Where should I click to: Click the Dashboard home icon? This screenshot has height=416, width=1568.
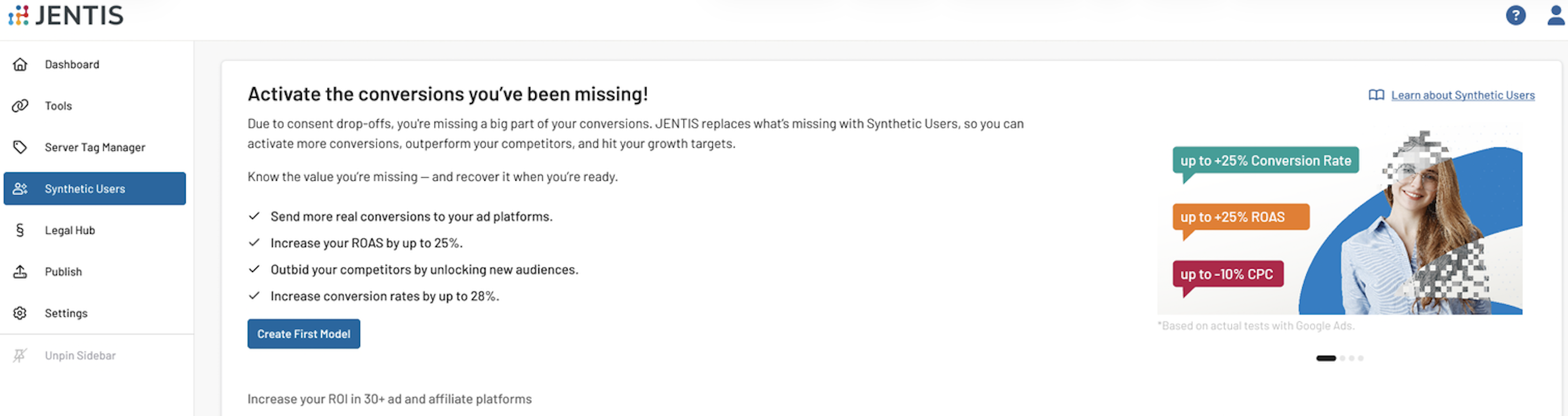pos(20,65)
